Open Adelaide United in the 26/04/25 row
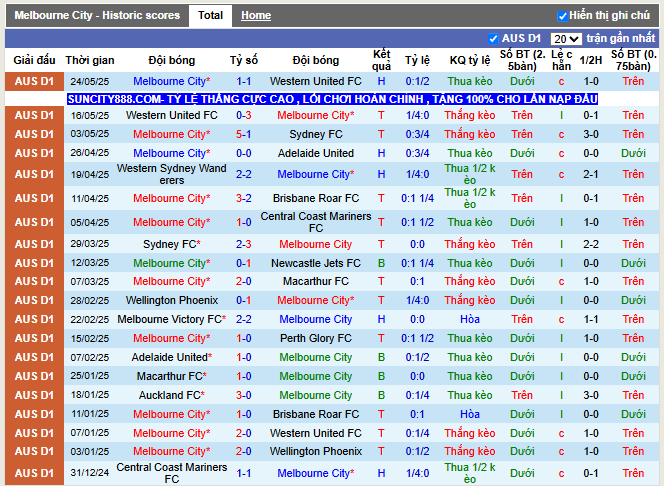 pos(315,153)
